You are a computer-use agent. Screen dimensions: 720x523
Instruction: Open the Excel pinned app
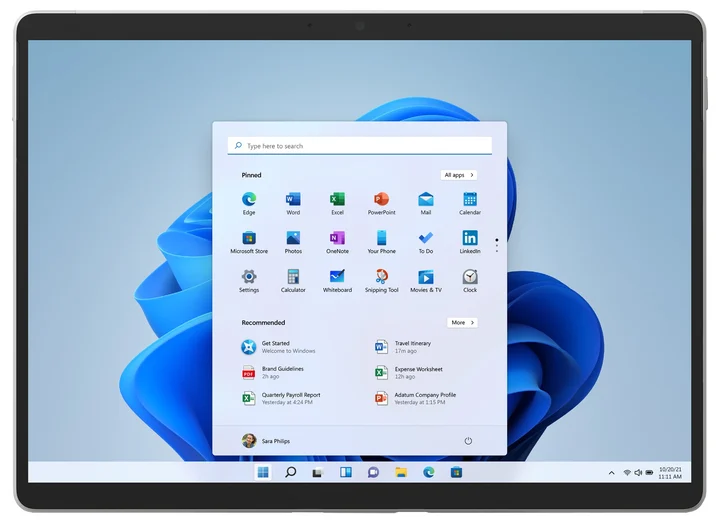[x=337, y=200]
